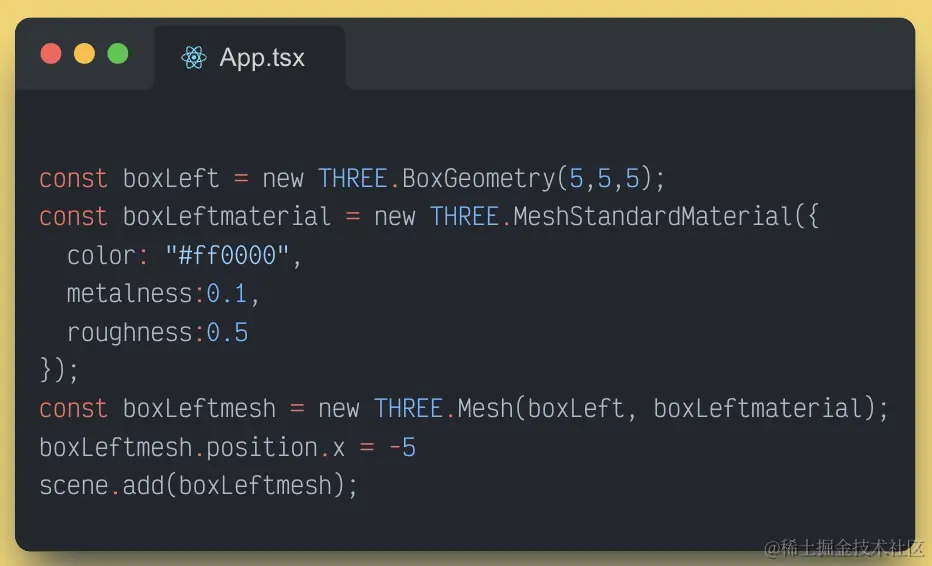Click the "#ff0000" color string value

tap(227, 256)
